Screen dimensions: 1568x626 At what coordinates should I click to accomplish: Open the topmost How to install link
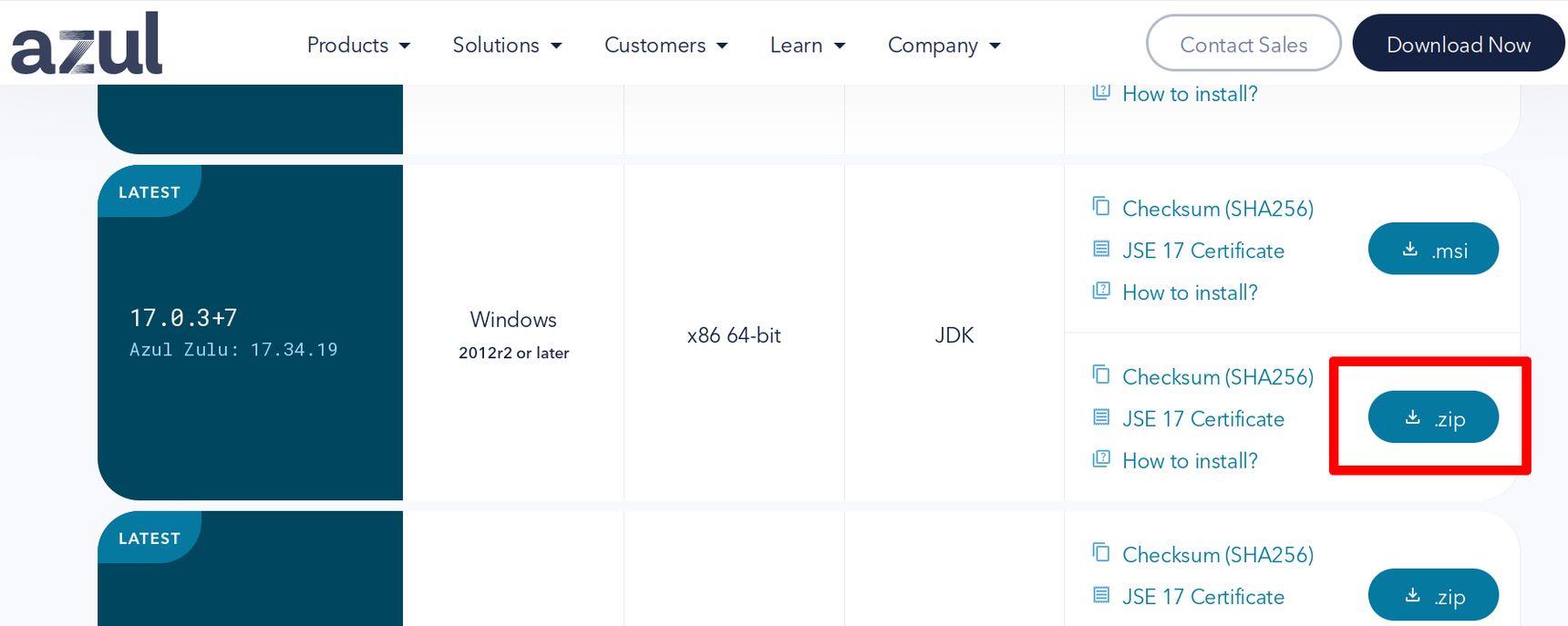pyautogui.click(x=1190, y=94)
